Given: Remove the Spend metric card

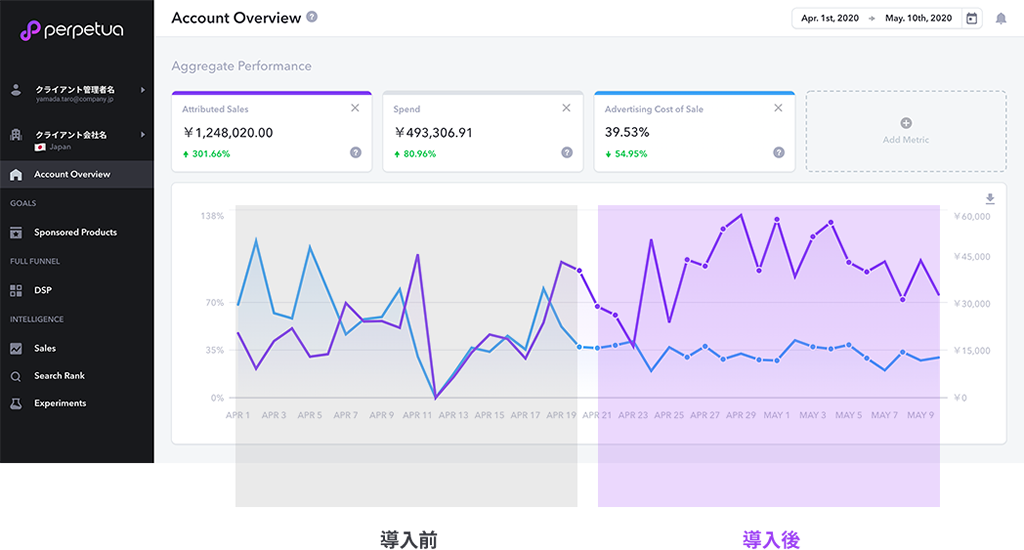Looking at the screenshot, I should [566, 108].
